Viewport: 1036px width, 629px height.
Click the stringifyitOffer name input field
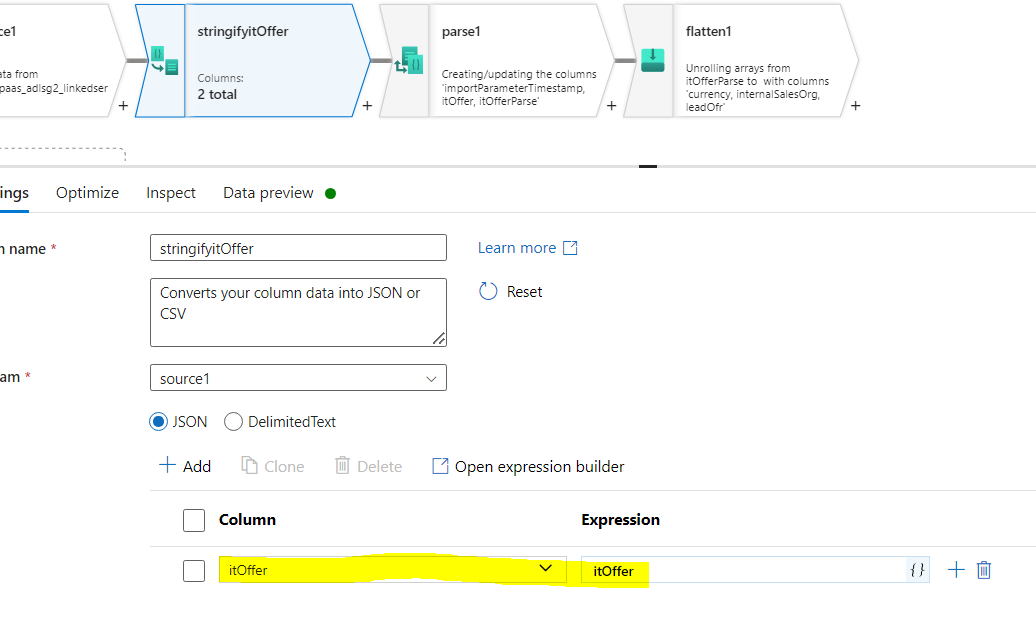pos(298,248)
